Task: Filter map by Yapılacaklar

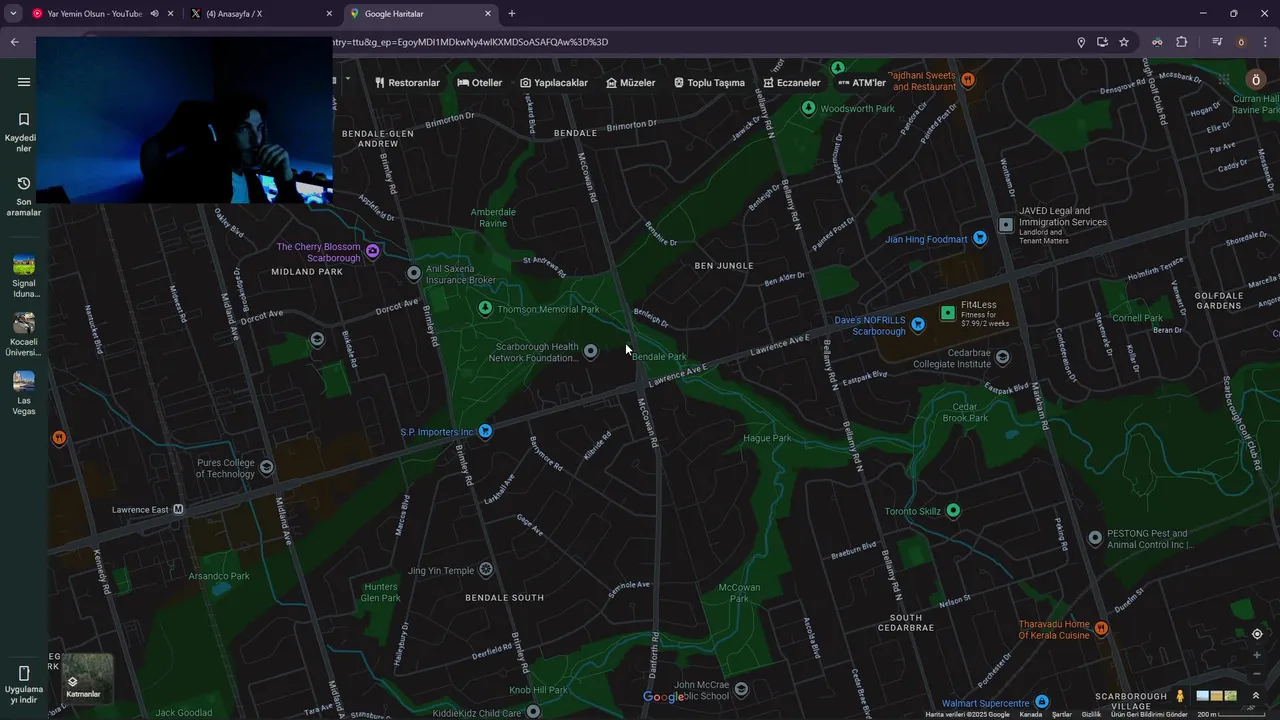Action: (554, 83)
